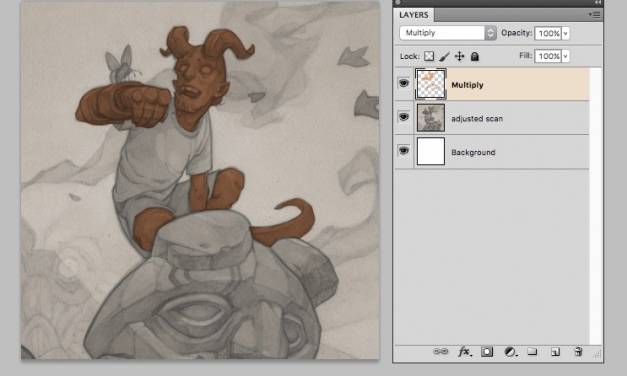
Task: Create a new layer group folder
Action: tap(532, 351)
